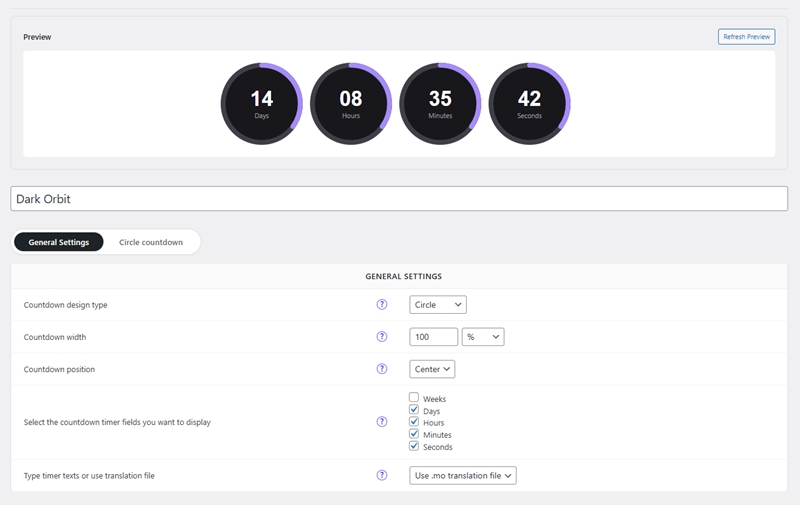Enable the Weeks checkbox
Screen dimensions: 800x505
pyautogui.click(x=414, y=398)
